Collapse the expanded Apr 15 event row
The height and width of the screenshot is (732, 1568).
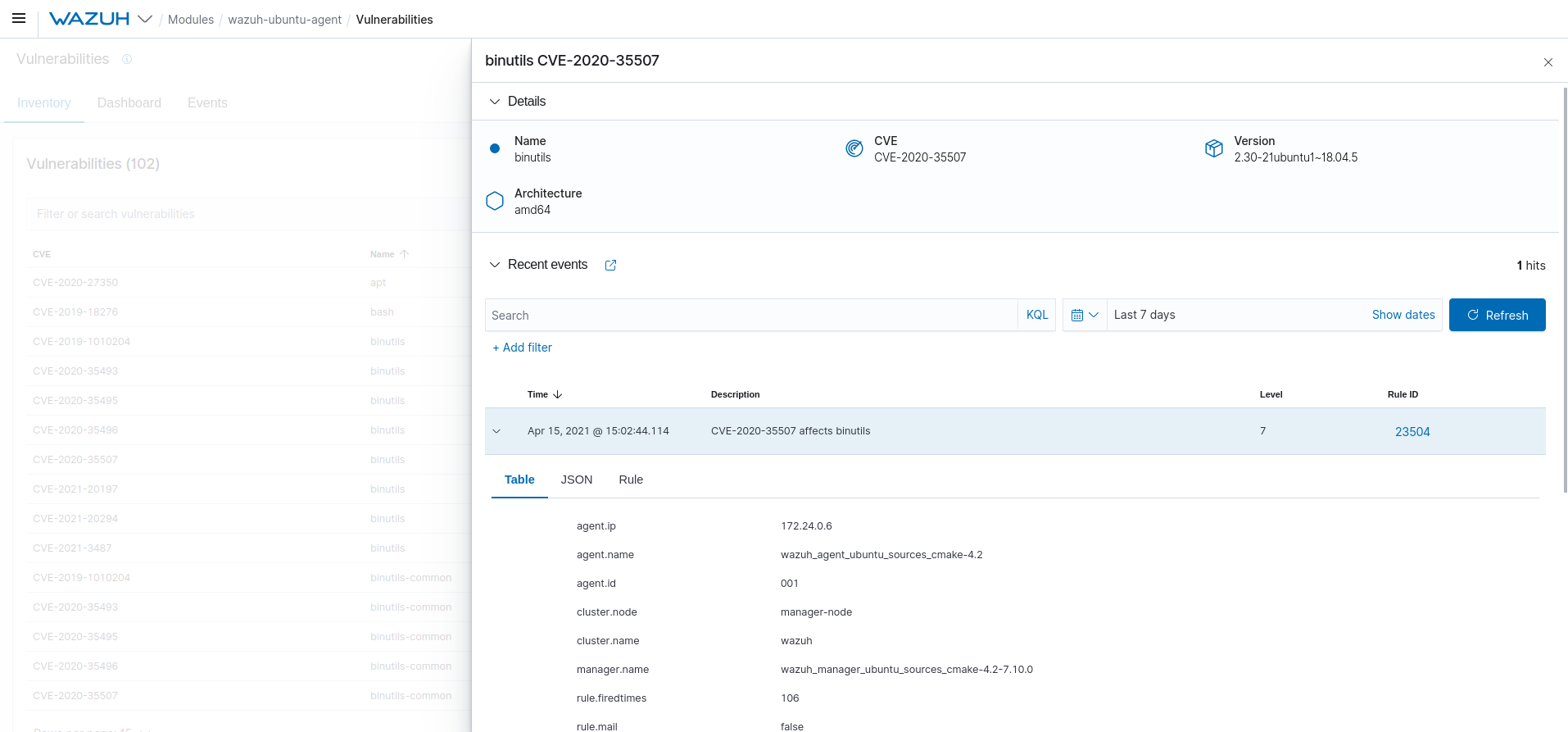pyautogui.click(x=496, y=431)
